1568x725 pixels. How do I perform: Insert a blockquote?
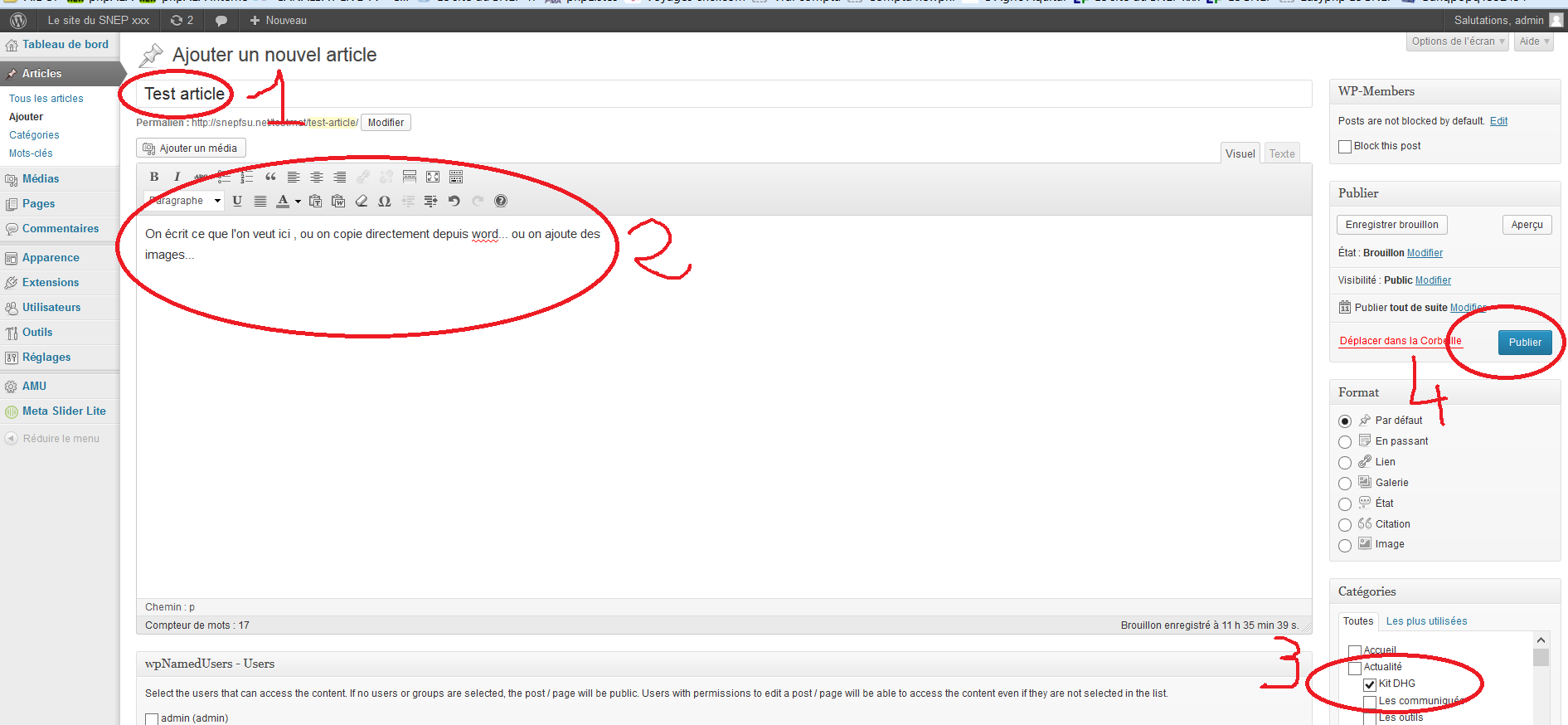coord(270,177)
